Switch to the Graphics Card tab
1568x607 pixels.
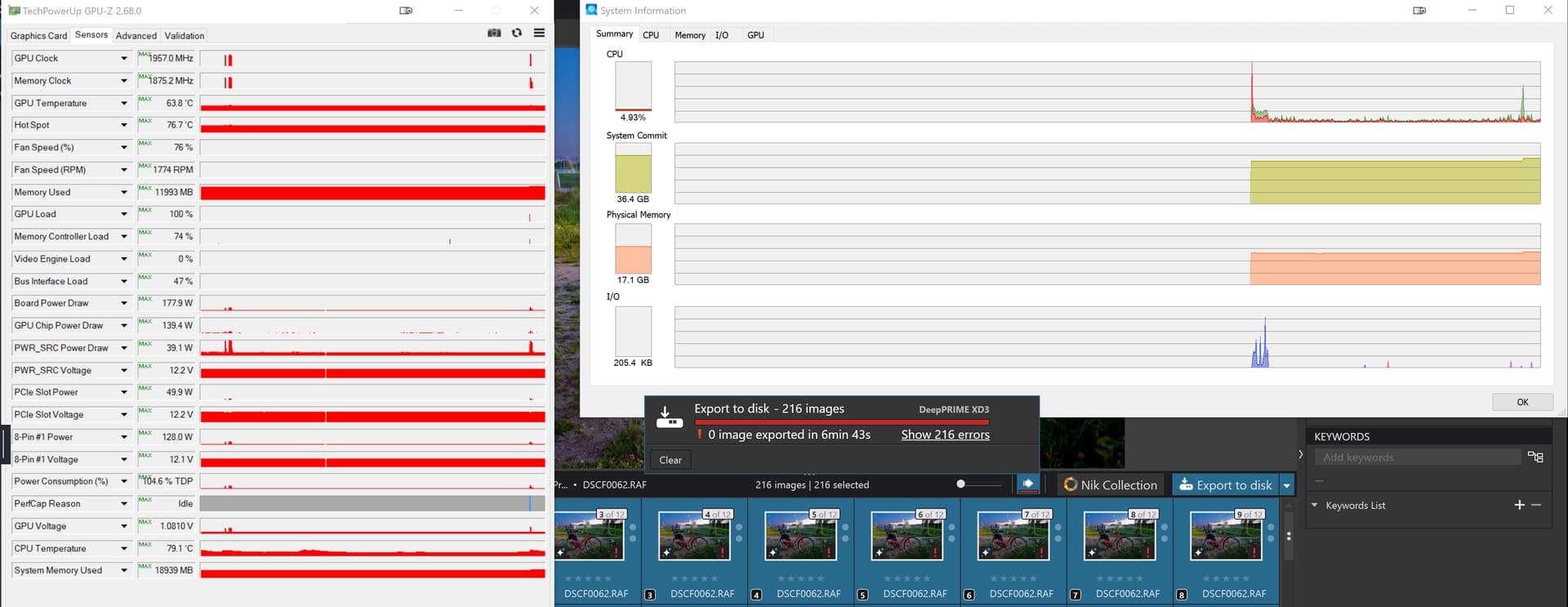38,36
